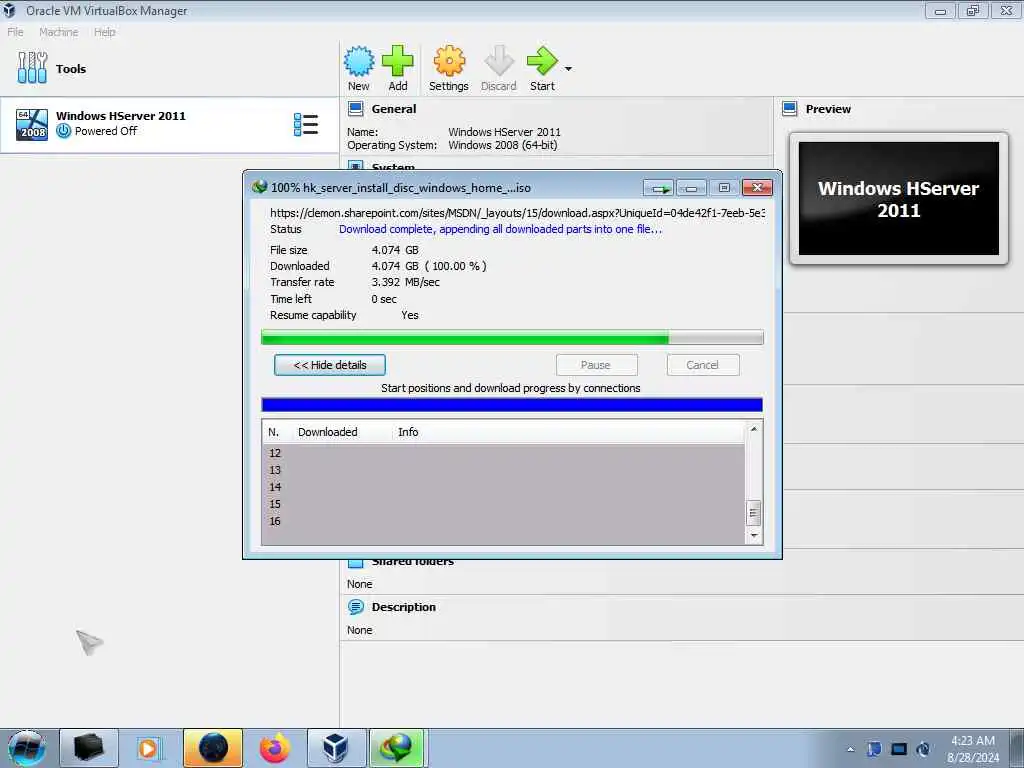1024x768 pixels.
Task: Select the Tools entry in sidebar
Action: [170, 69]
